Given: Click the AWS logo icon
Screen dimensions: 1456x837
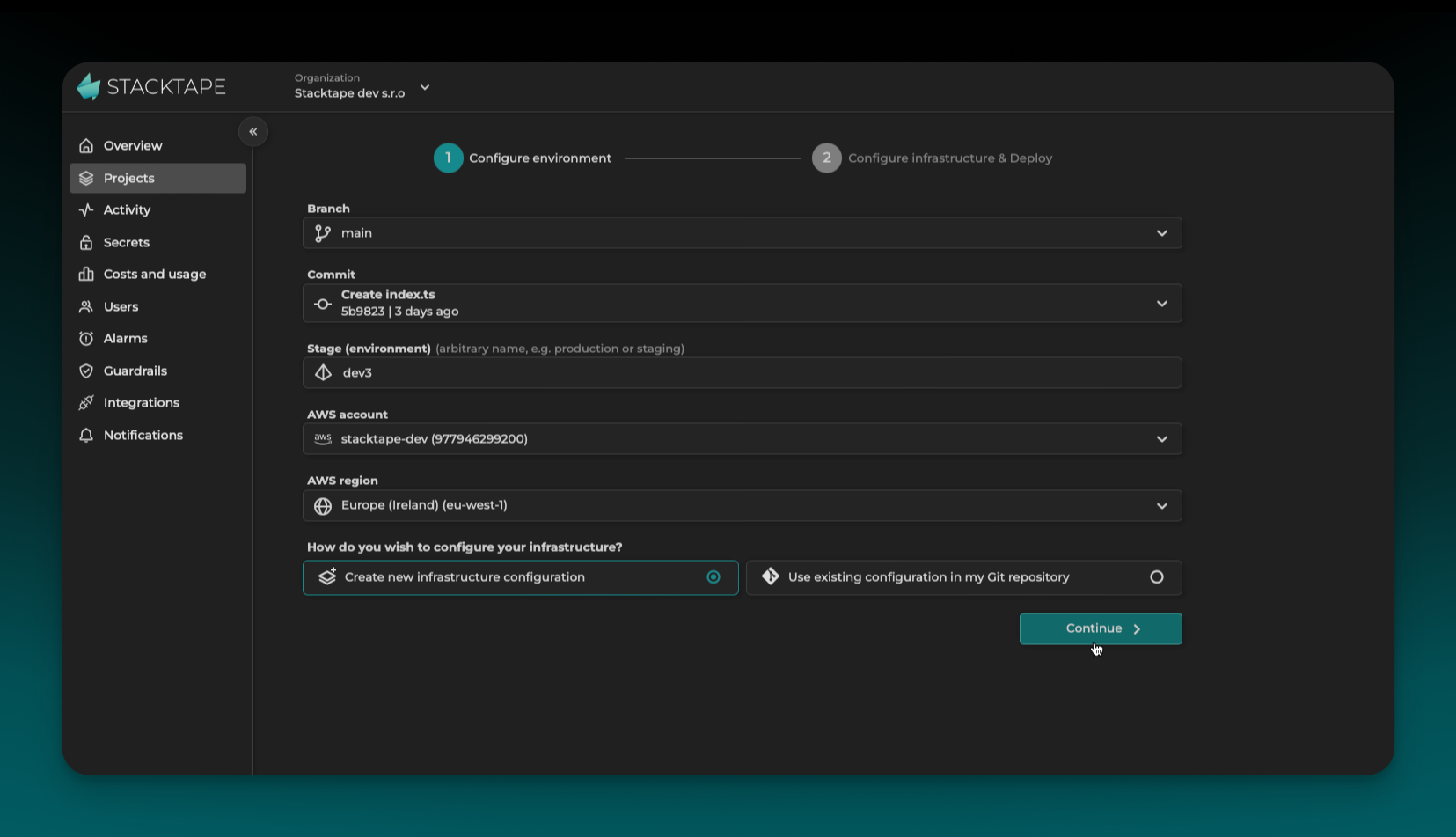Looking at the screenshot, I should (x=323, y=439).
